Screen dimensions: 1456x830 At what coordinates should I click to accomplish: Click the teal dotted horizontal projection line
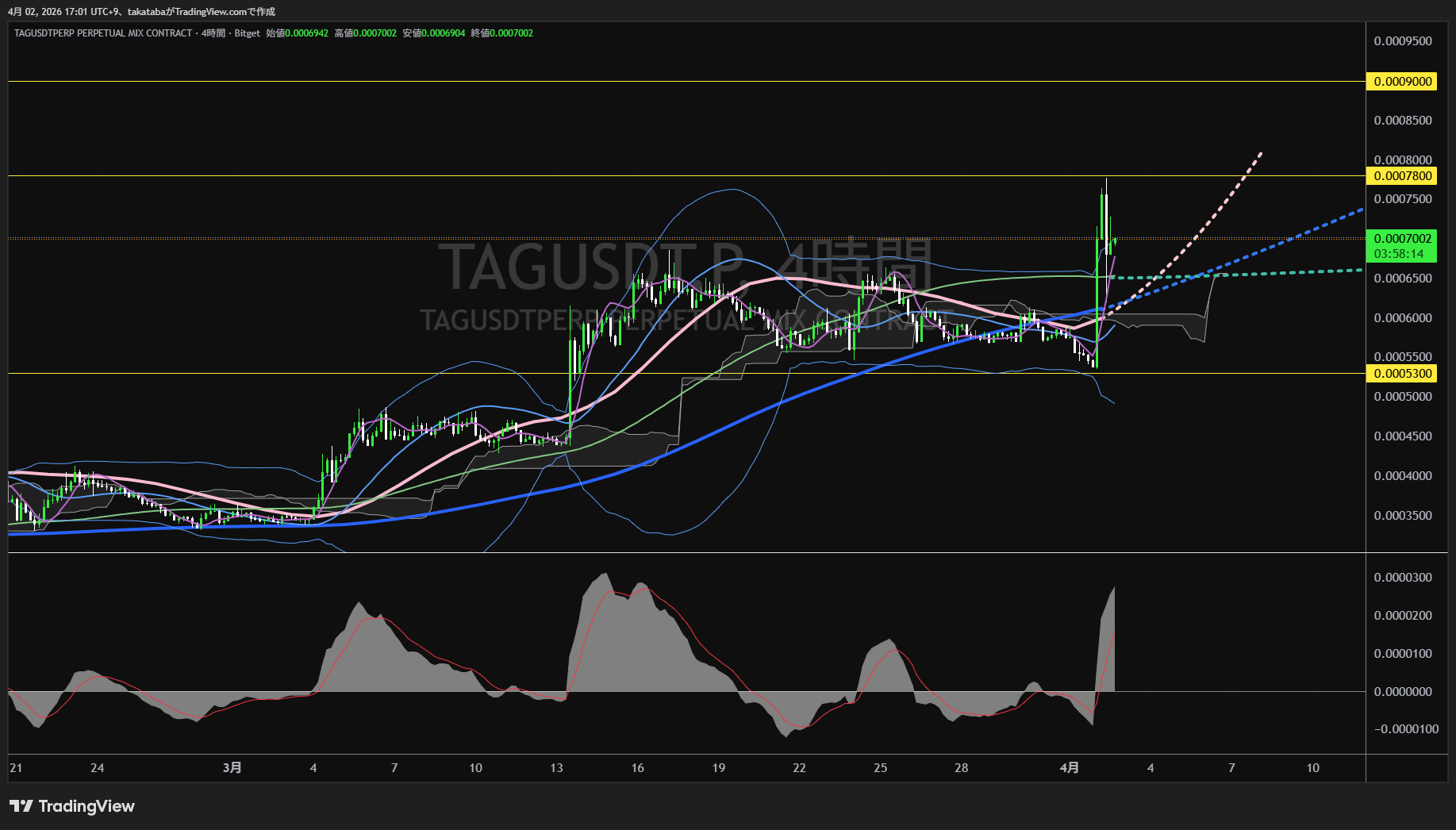1285,273
